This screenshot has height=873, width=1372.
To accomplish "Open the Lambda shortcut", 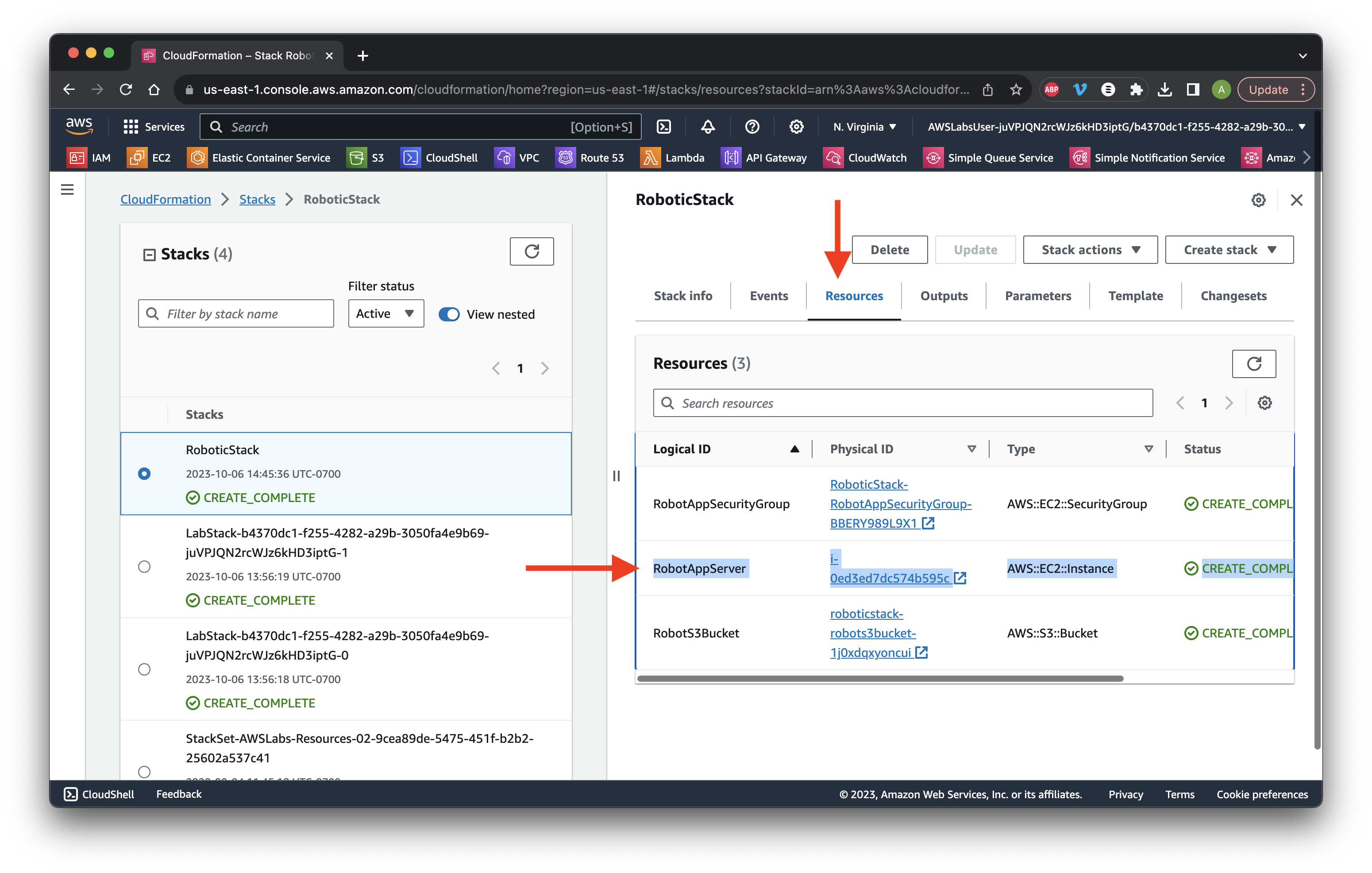I will (x=672, y=158).
